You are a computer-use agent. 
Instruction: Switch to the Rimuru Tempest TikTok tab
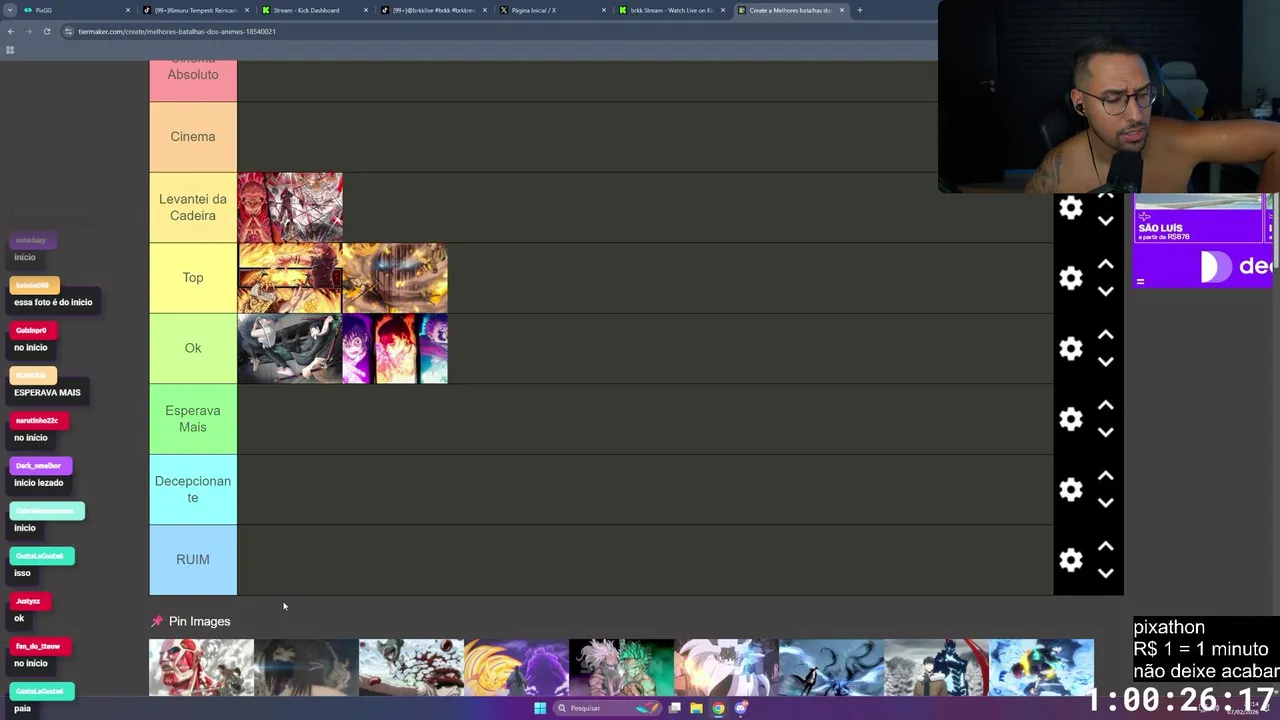pyautogui.click(x=195, y=10)
